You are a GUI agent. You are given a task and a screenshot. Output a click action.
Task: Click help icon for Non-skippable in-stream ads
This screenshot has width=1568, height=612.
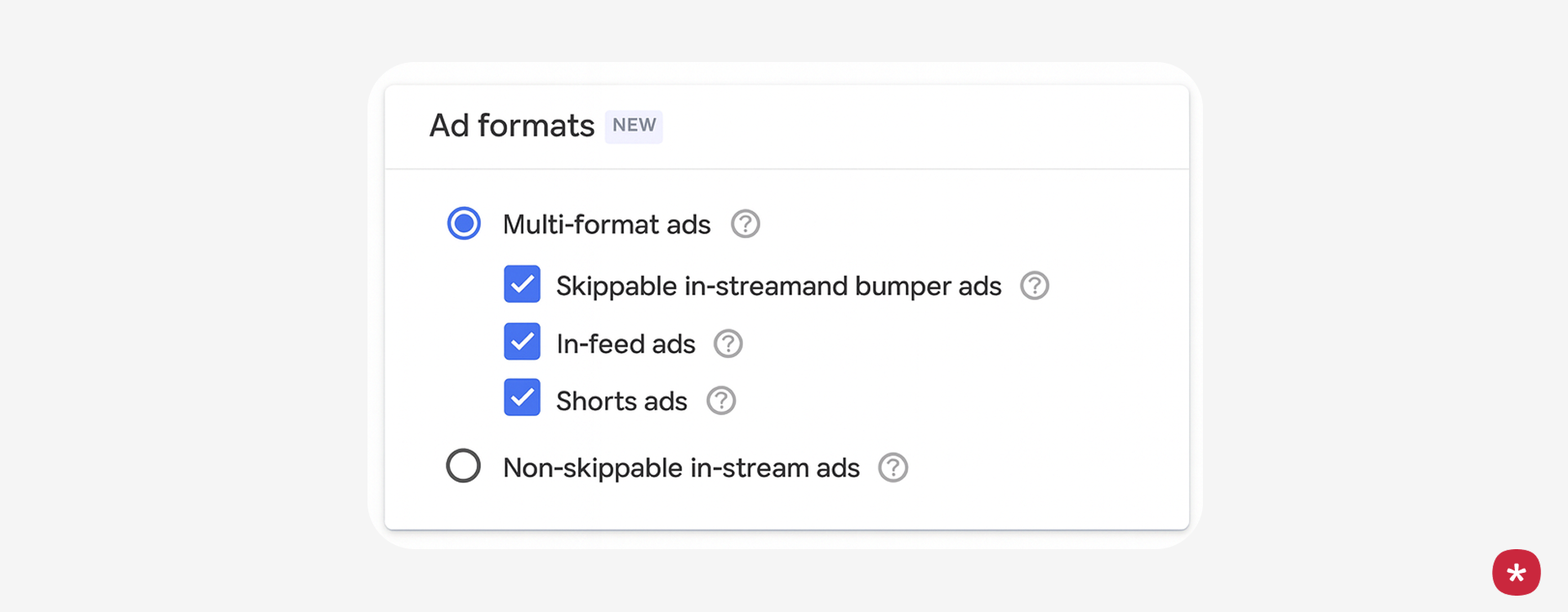[893, 468]
